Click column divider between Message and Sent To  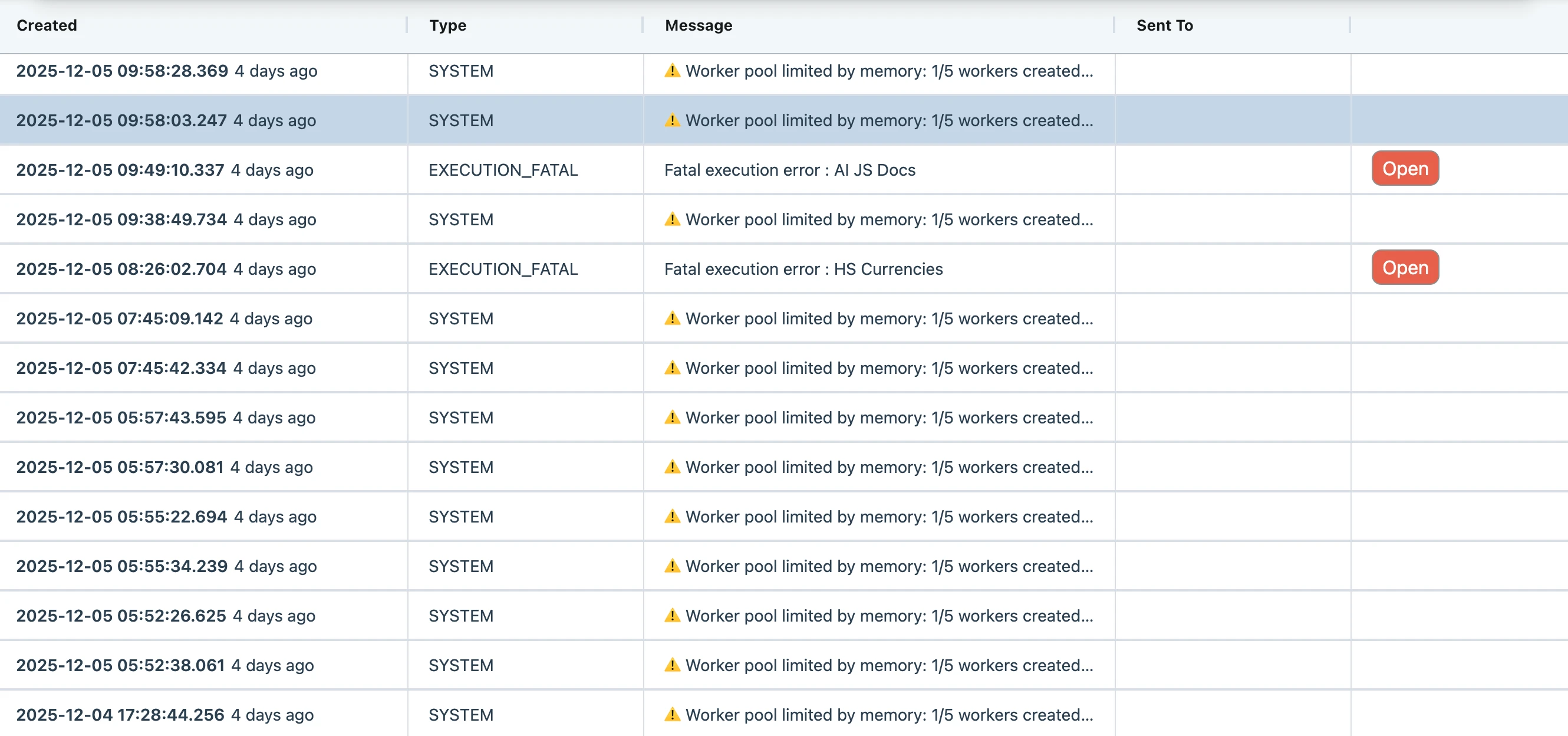1114,25
